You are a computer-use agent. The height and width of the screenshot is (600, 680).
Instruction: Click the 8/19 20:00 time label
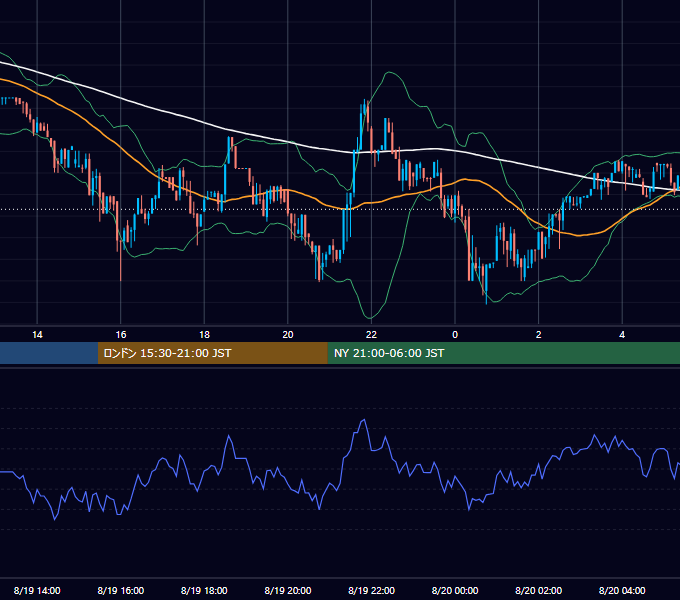[288, 590]
